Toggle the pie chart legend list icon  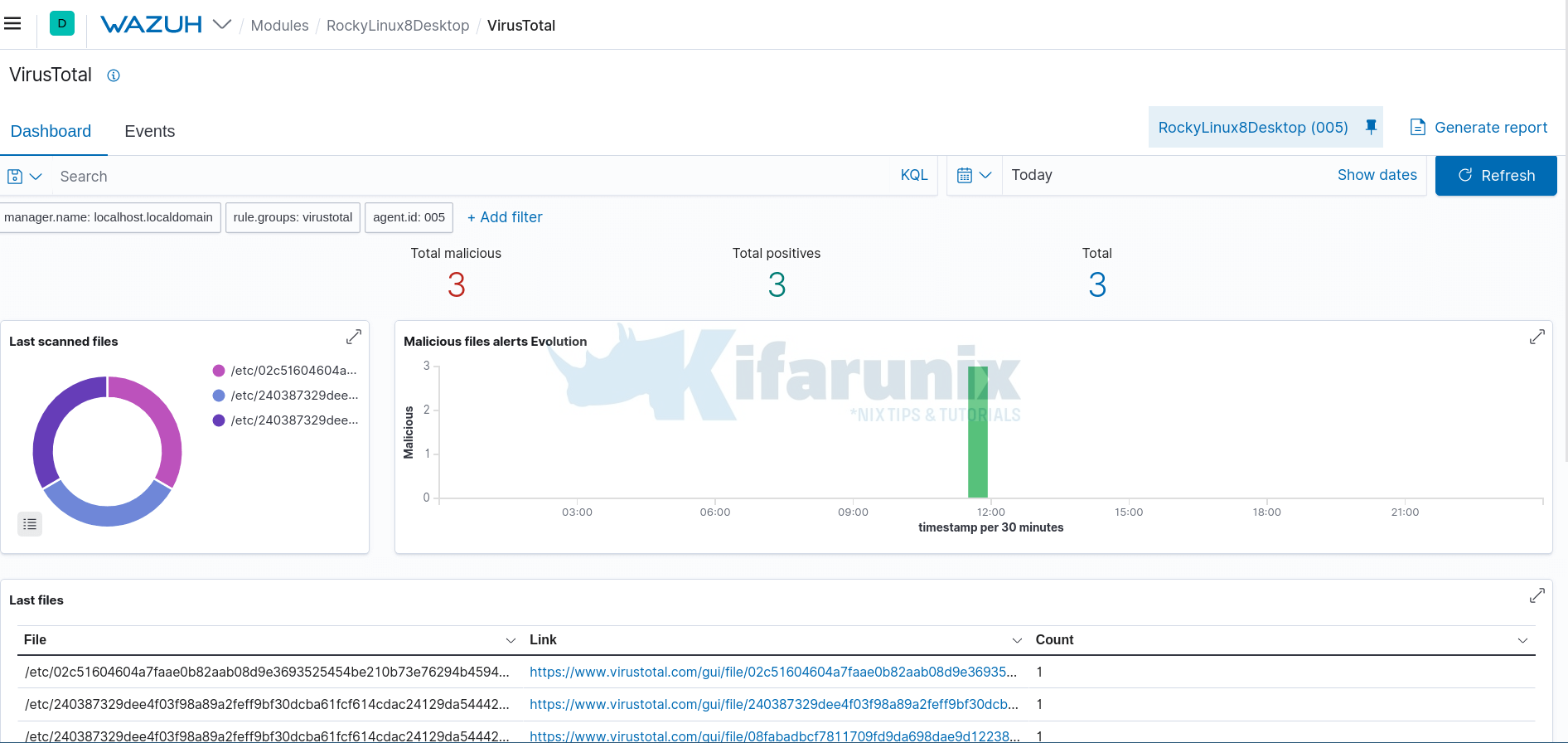click(30, 524)
